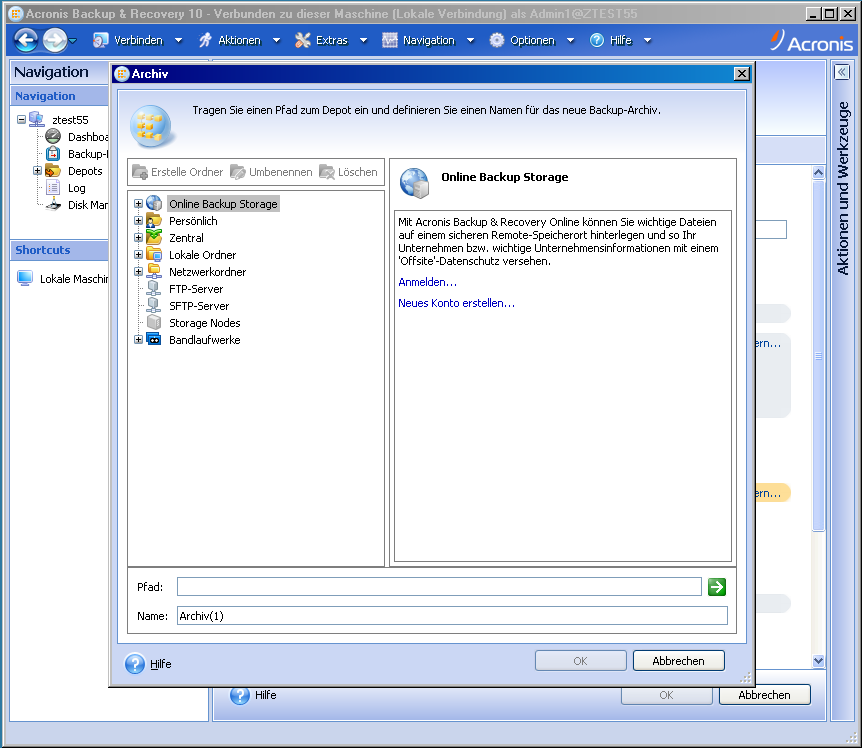Image resolution: width=862 pixels, height=748 pixels.
Task: Expand the Netzwerkordner node
Action: [x=139, y=272]
